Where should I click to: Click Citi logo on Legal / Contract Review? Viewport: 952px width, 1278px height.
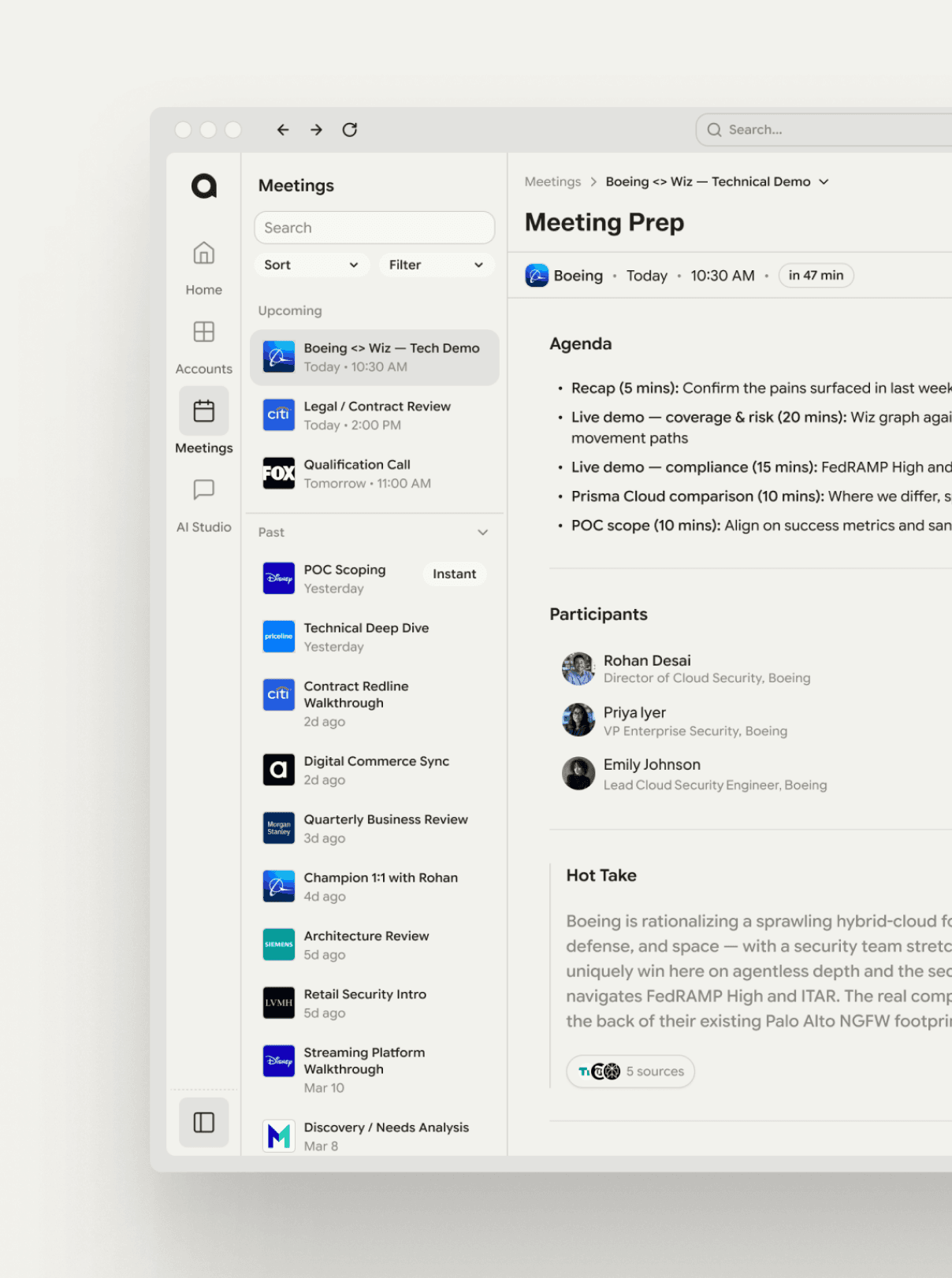[x=279, y=415]
